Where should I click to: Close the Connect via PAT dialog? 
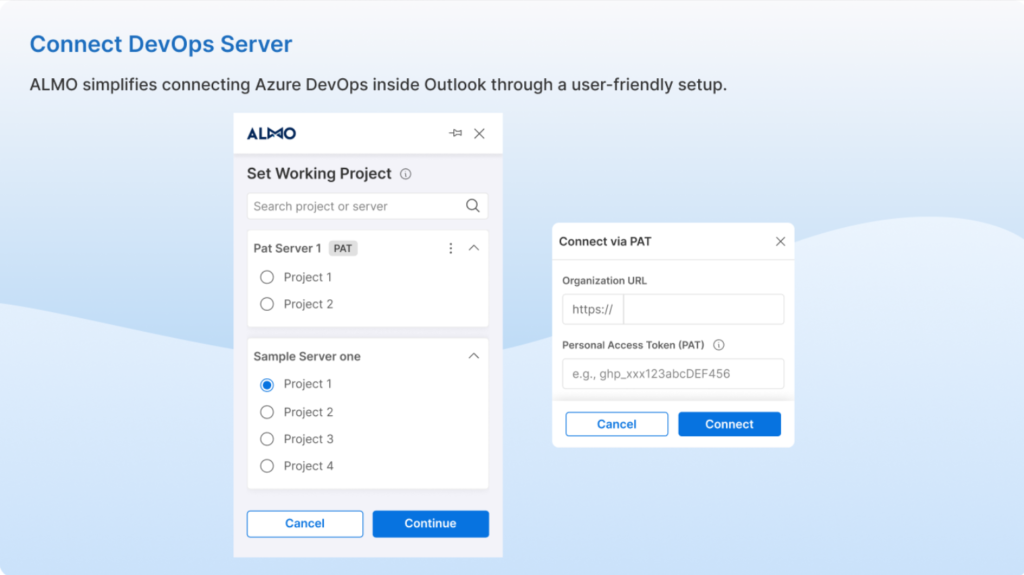(x=780, y=241)
